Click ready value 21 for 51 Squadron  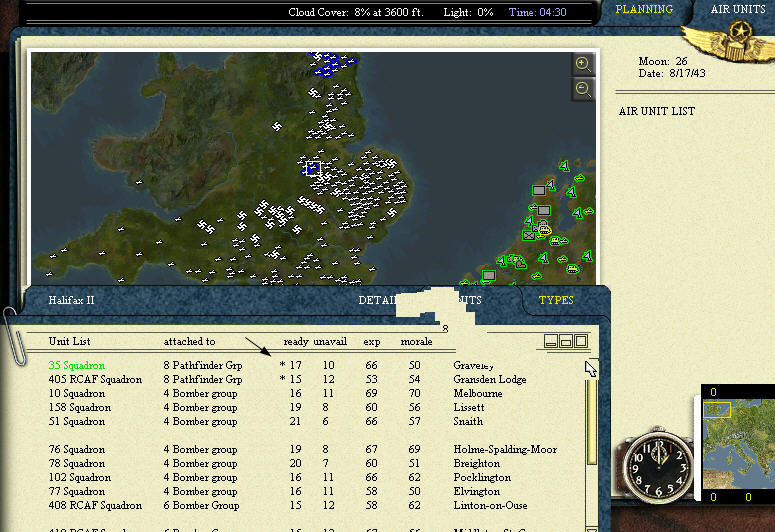[295, 421]
